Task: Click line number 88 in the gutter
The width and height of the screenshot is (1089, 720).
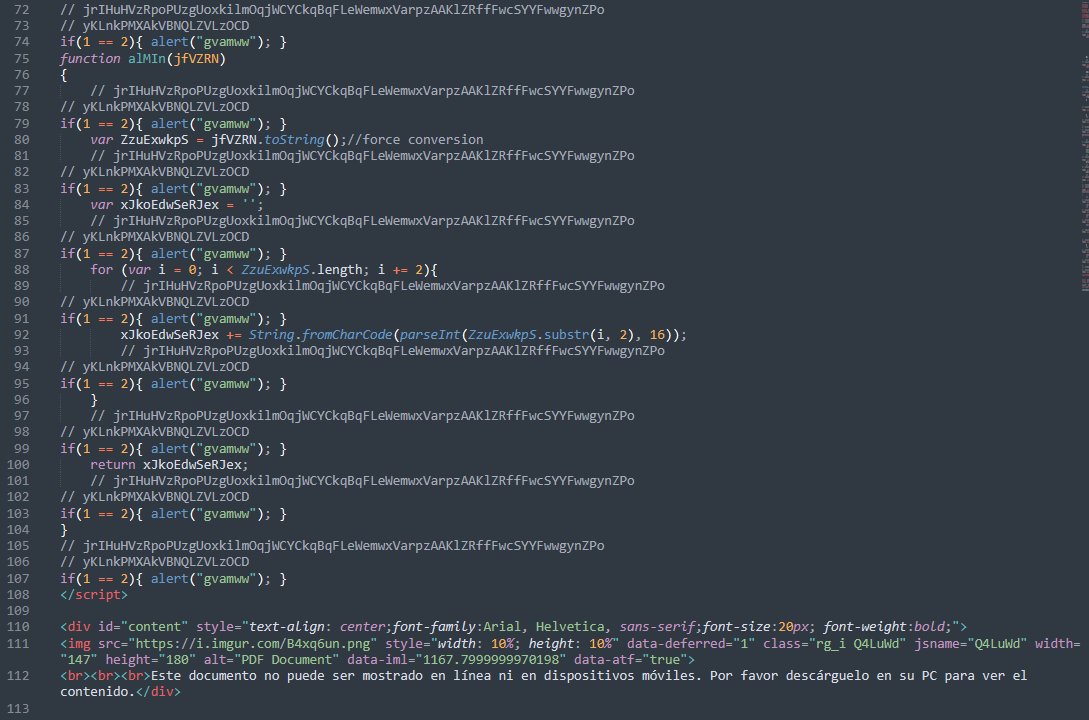Action: point(22,269)
